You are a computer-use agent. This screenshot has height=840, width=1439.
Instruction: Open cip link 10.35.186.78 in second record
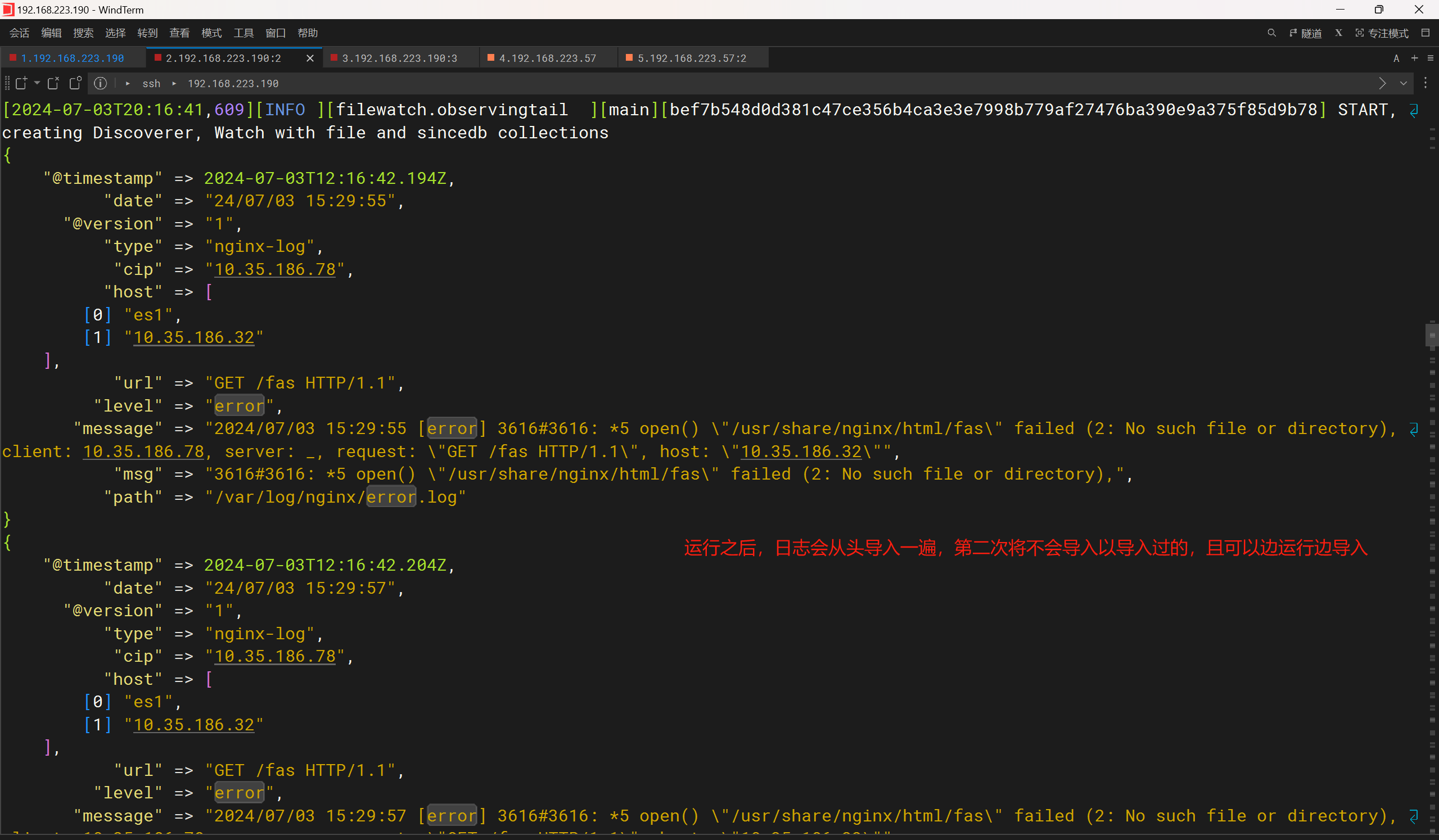275,656
